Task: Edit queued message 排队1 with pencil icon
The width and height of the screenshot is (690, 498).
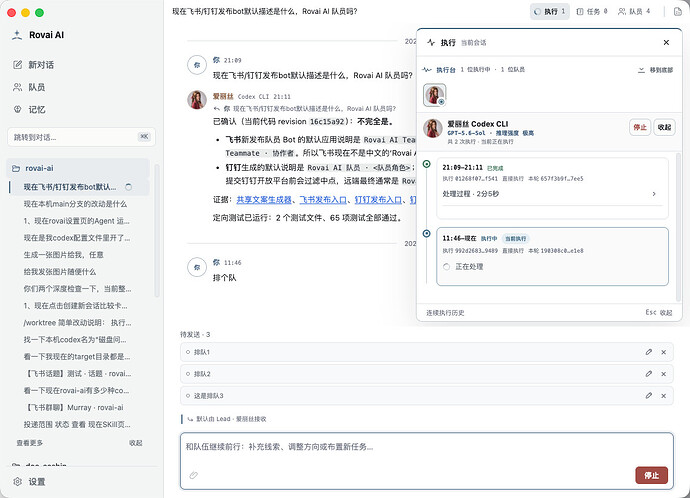Action: pyautogui.click(x=649, y=352)
